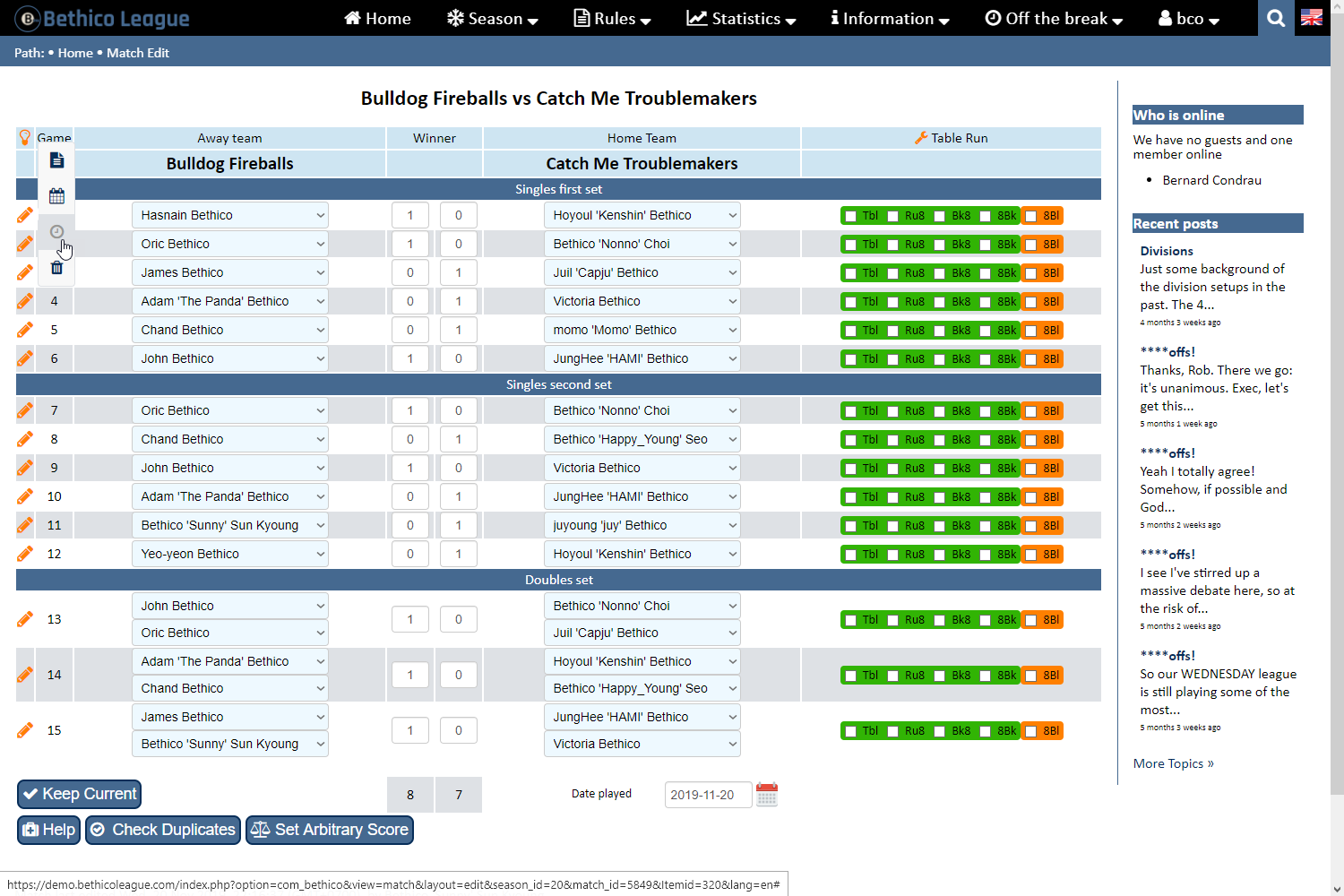Check the Tbl box for game 4

pyautogui.click(x=851, y=302)
